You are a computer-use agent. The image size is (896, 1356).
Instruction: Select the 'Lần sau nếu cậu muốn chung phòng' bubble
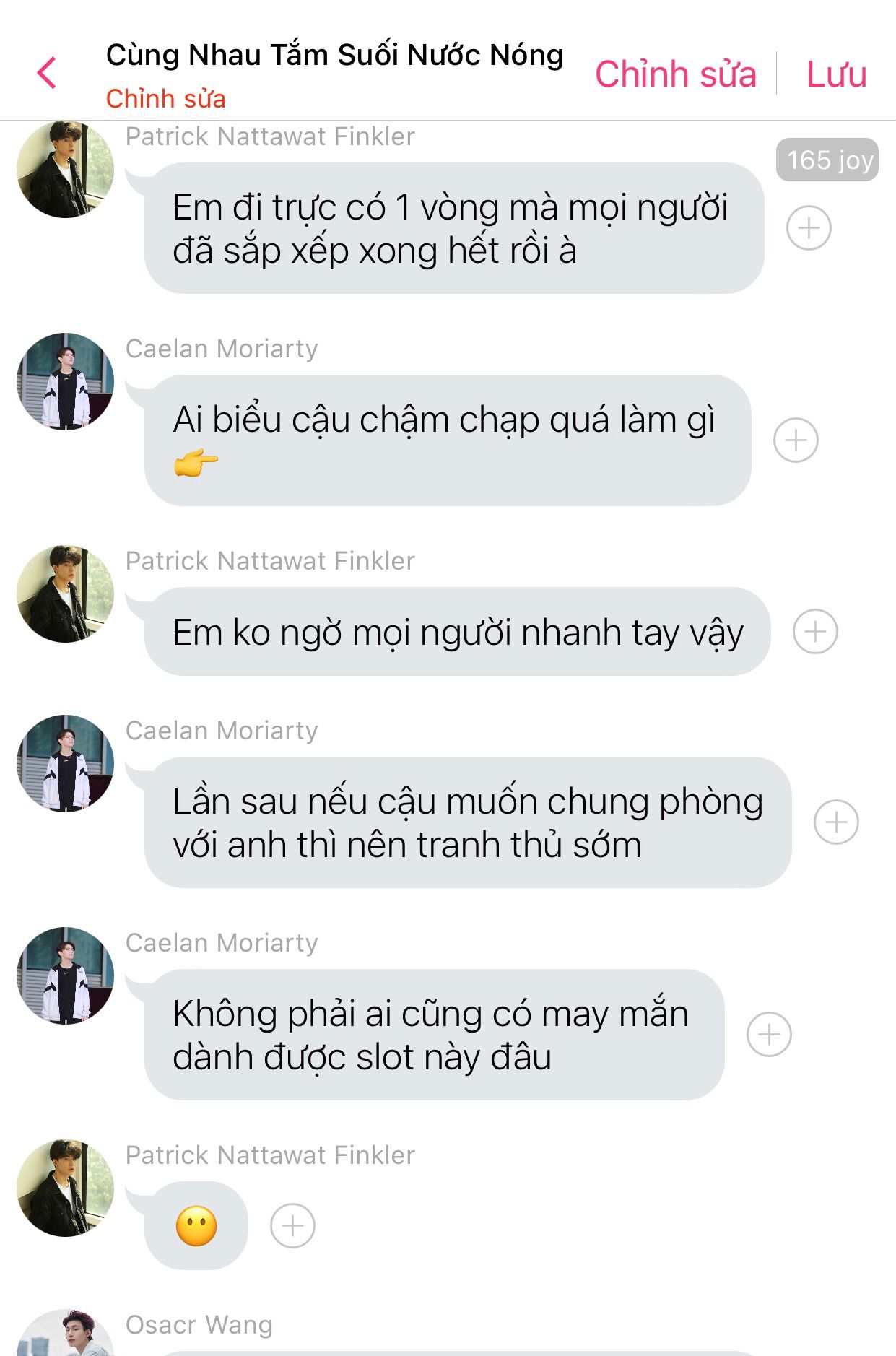coord(468,822)
